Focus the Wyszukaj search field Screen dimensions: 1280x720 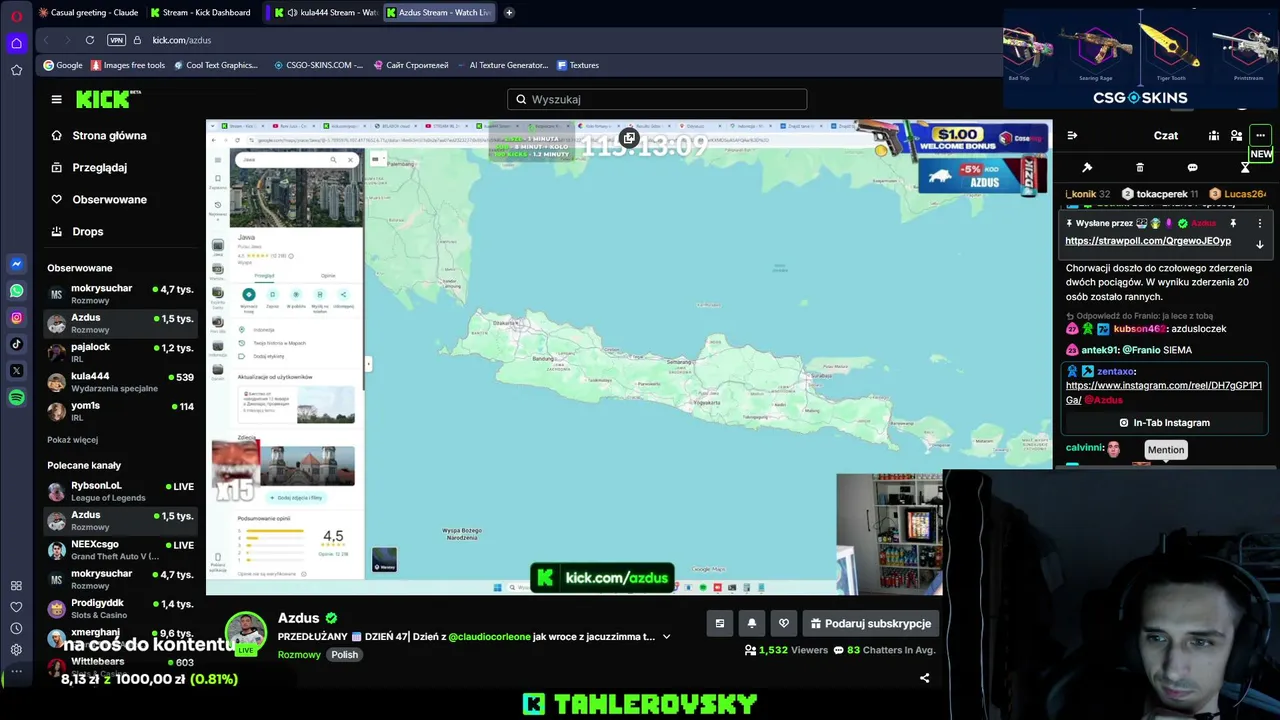click(x=657, y=99)
